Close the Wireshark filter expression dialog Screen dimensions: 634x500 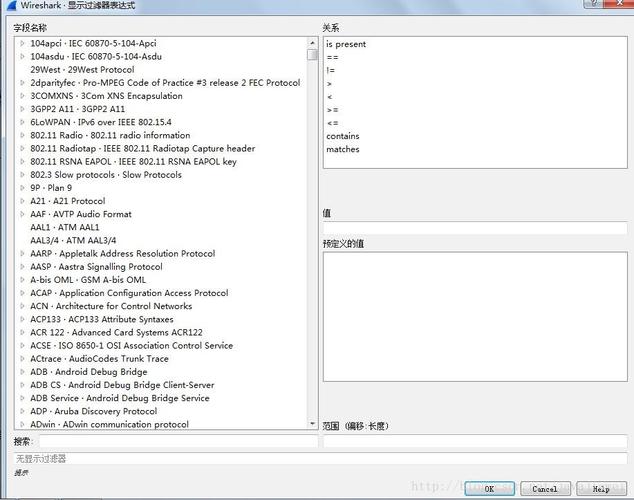click(619, 3)
